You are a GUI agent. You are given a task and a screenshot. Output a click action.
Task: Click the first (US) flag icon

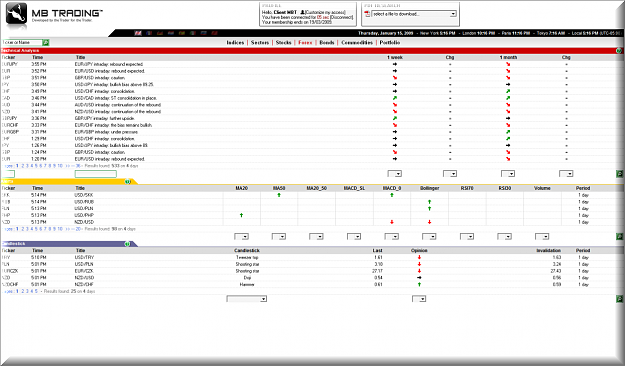coord(138,33)
